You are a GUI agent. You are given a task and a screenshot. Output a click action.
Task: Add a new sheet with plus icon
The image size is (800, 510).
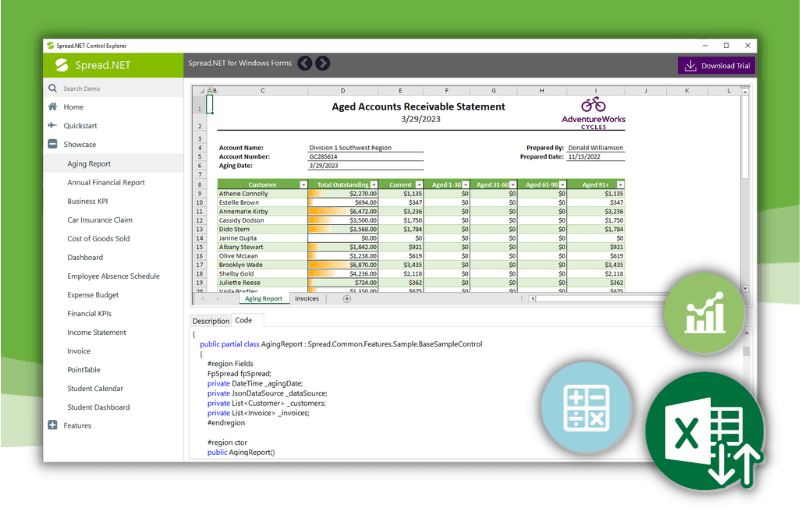coord(347,299)
